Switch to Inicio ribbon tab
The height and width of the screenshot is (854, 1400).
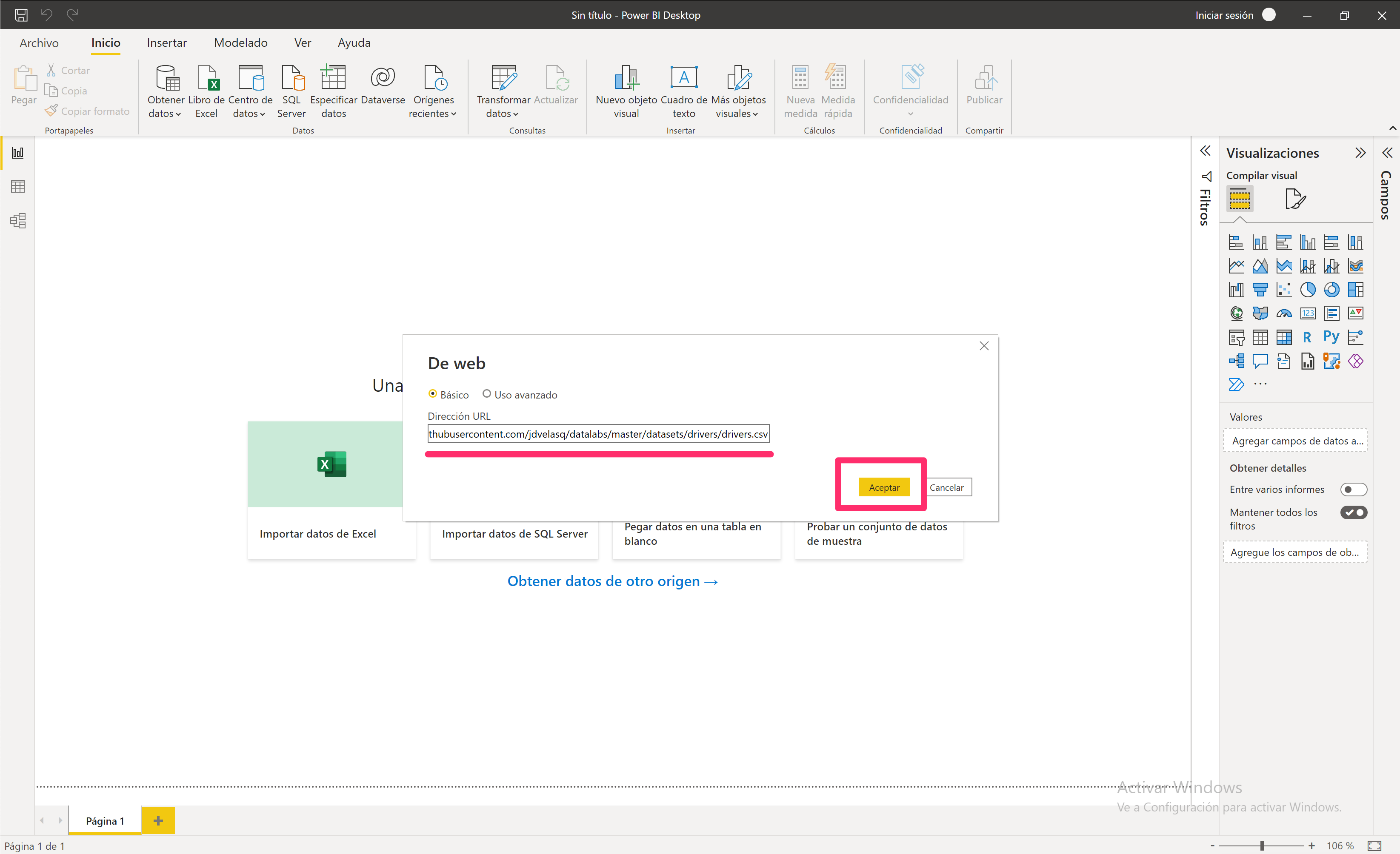pyautogui.click(x=106, y=43)
